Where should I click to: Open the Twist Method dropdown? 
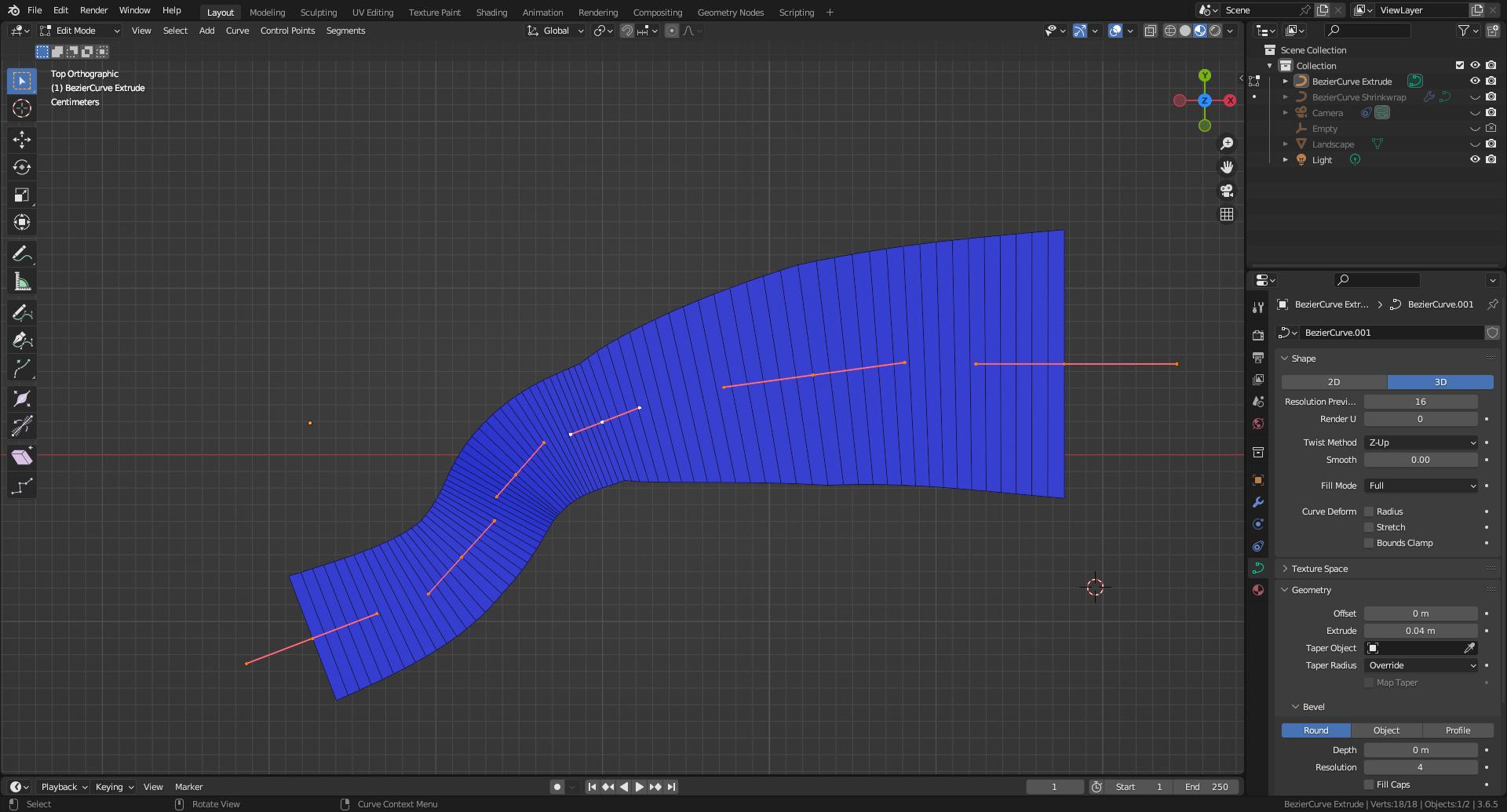point(1421,442)
